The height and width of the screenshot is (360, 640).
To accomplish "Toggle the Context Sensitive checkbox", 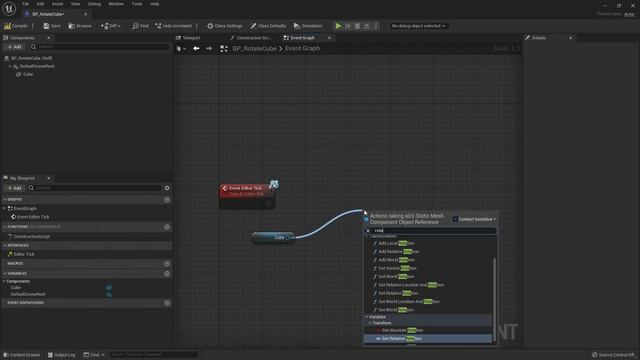I will click(x=455, y=219).
